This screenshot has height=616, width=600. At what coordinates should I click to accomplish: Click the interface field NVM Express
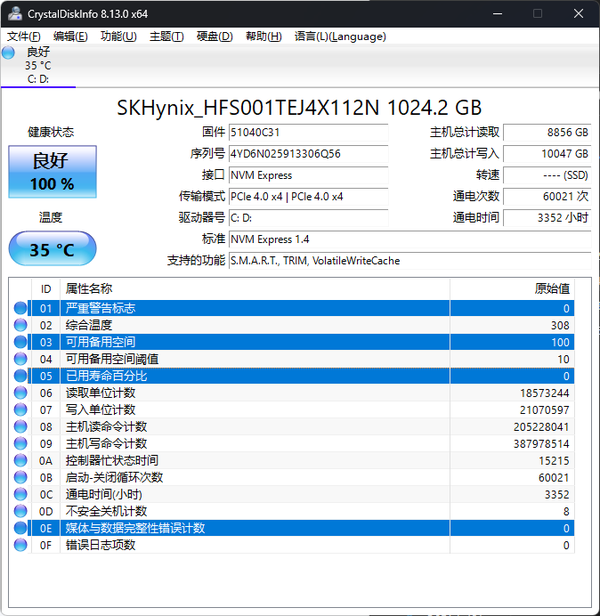[x=308, y=175]
